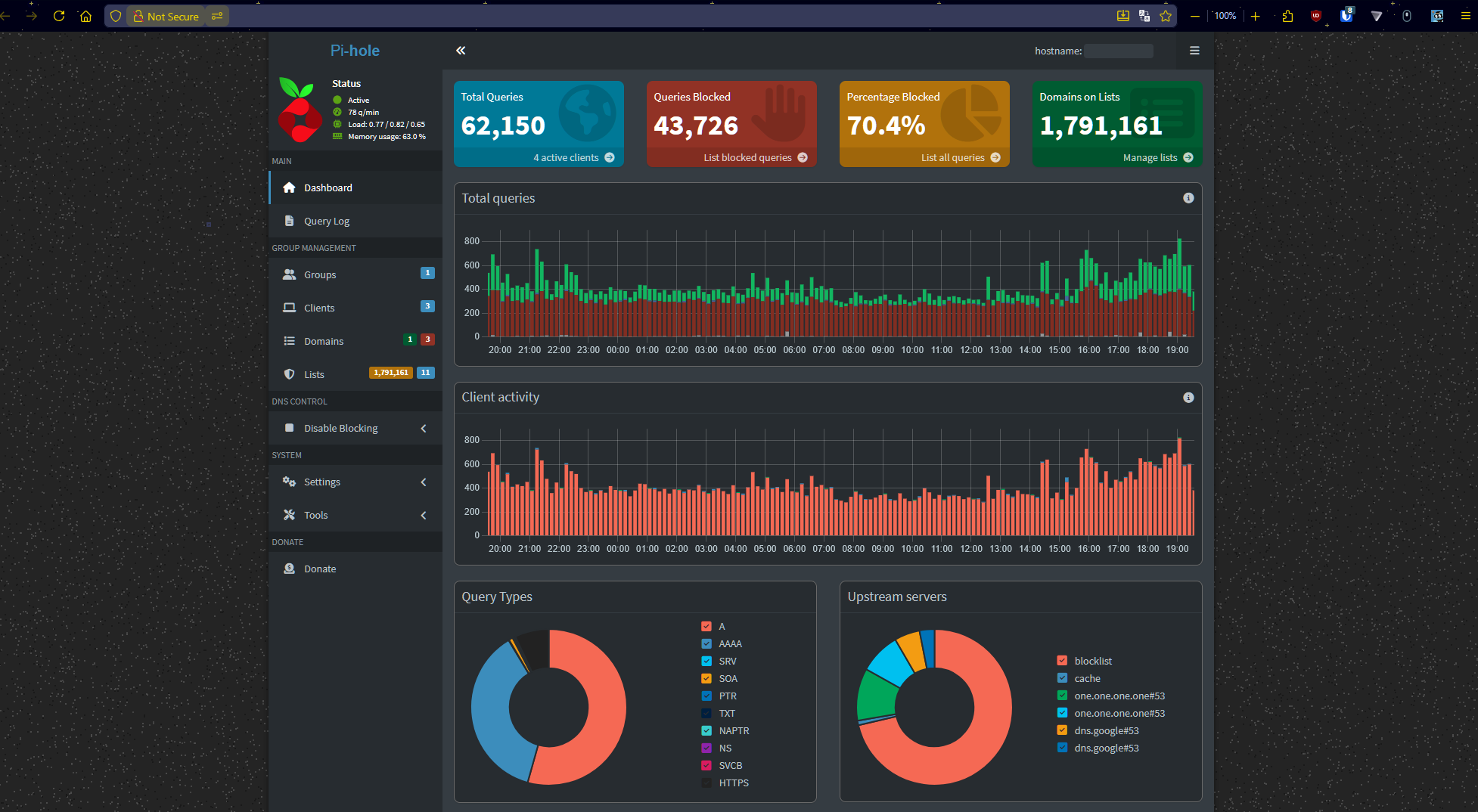Click the hostname input field

point(1118,51)
